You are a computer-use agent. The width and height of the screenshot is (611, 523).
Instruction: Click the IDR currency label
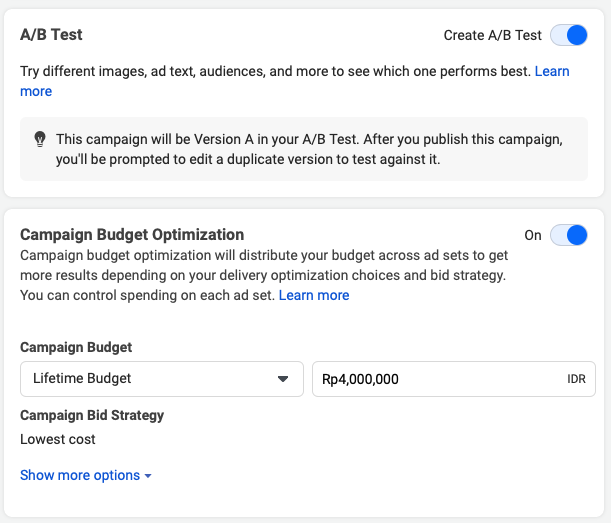tap(576, 379)
